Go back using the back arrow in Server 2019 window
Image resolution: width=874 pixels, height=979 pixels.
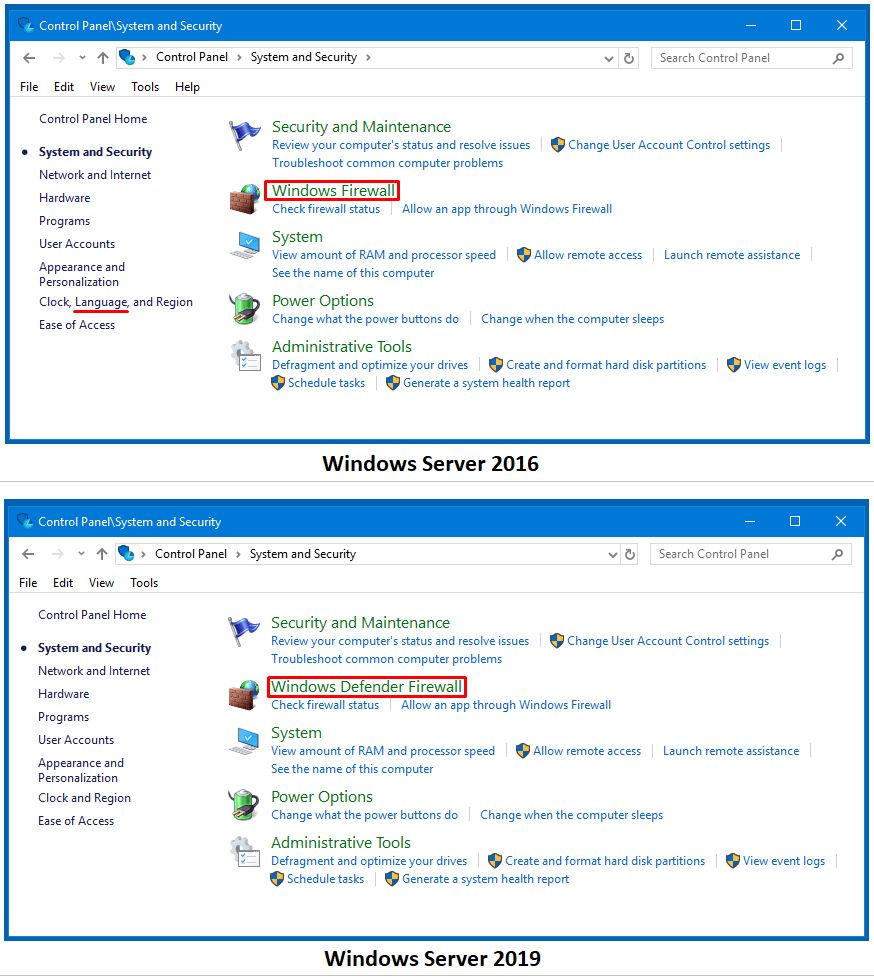(x=27, y=554)
